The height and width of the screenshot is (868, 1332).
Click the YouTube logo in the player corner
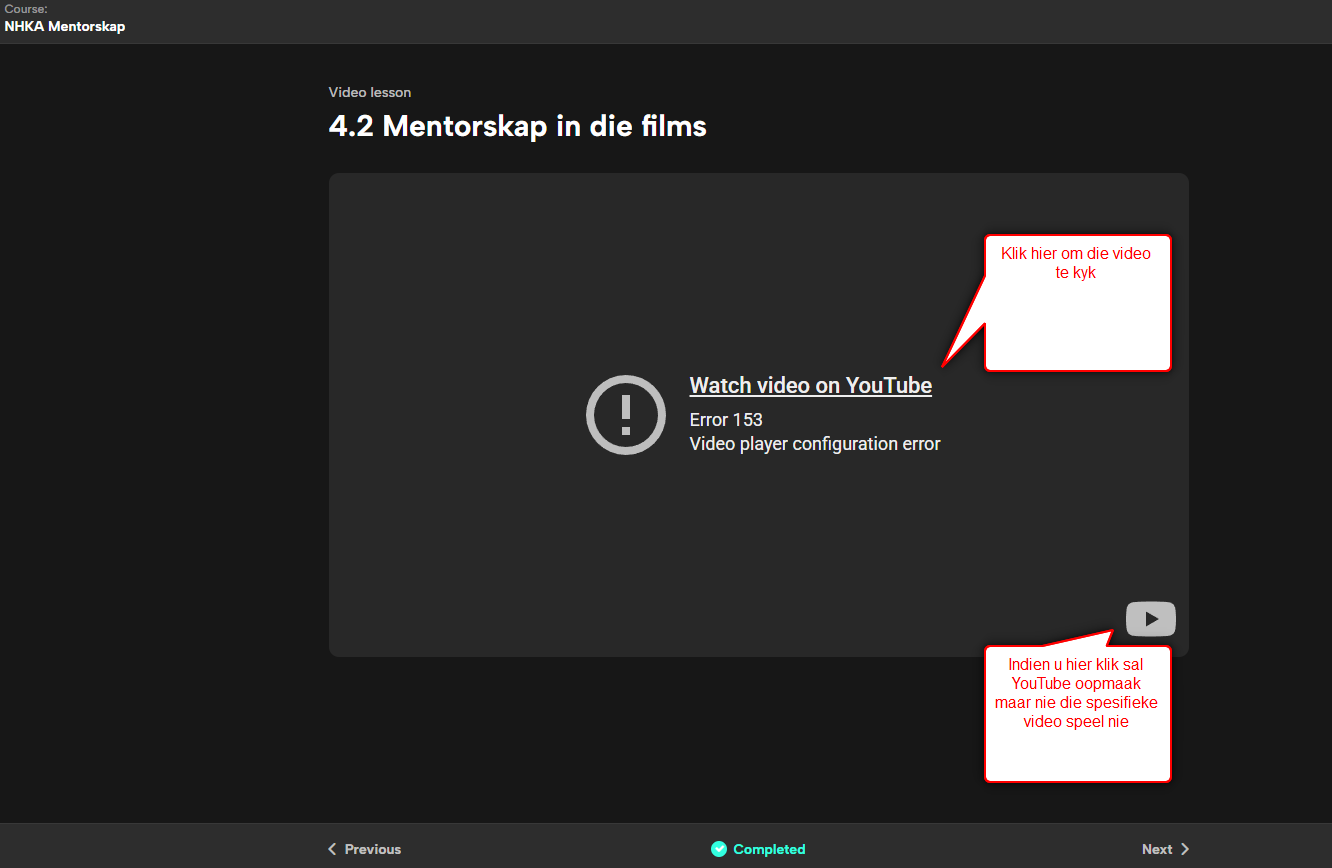tap(1150, 619)
